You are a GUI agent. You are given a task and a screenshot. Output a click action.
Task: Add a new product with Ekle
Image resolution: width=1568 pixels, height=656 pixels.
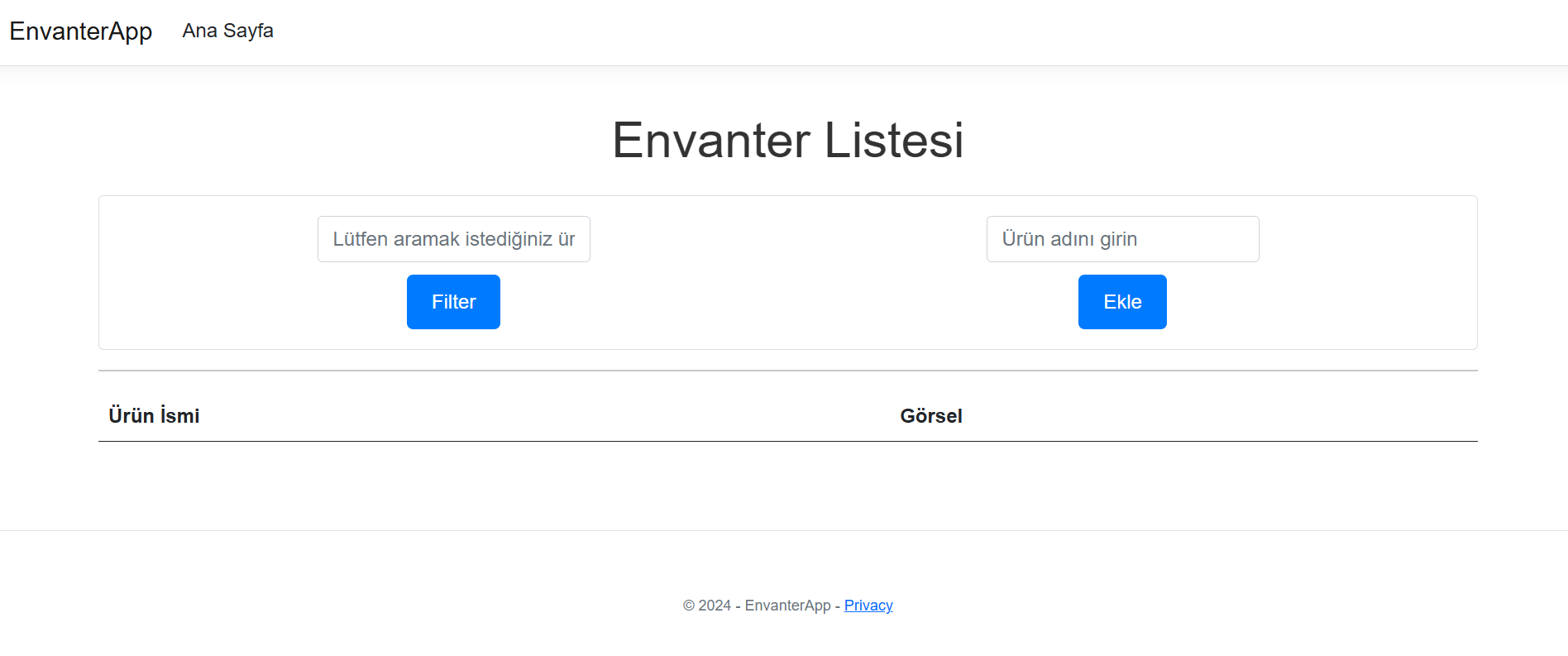point(1122,302)
